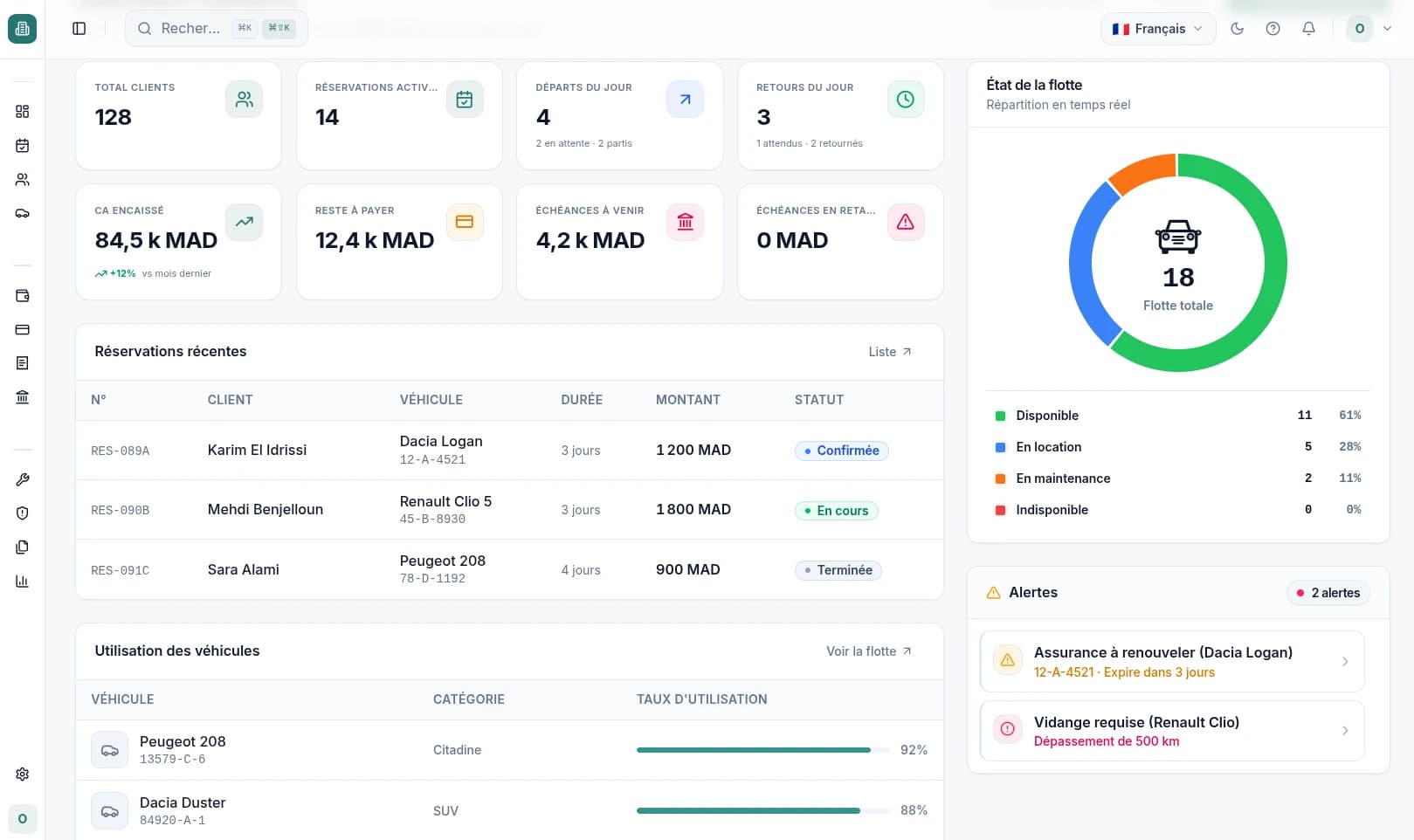Expand the user menu chevron top-right
Image resolution: width=1414 pixels, height=840 pixels.
click(1387, 29)
